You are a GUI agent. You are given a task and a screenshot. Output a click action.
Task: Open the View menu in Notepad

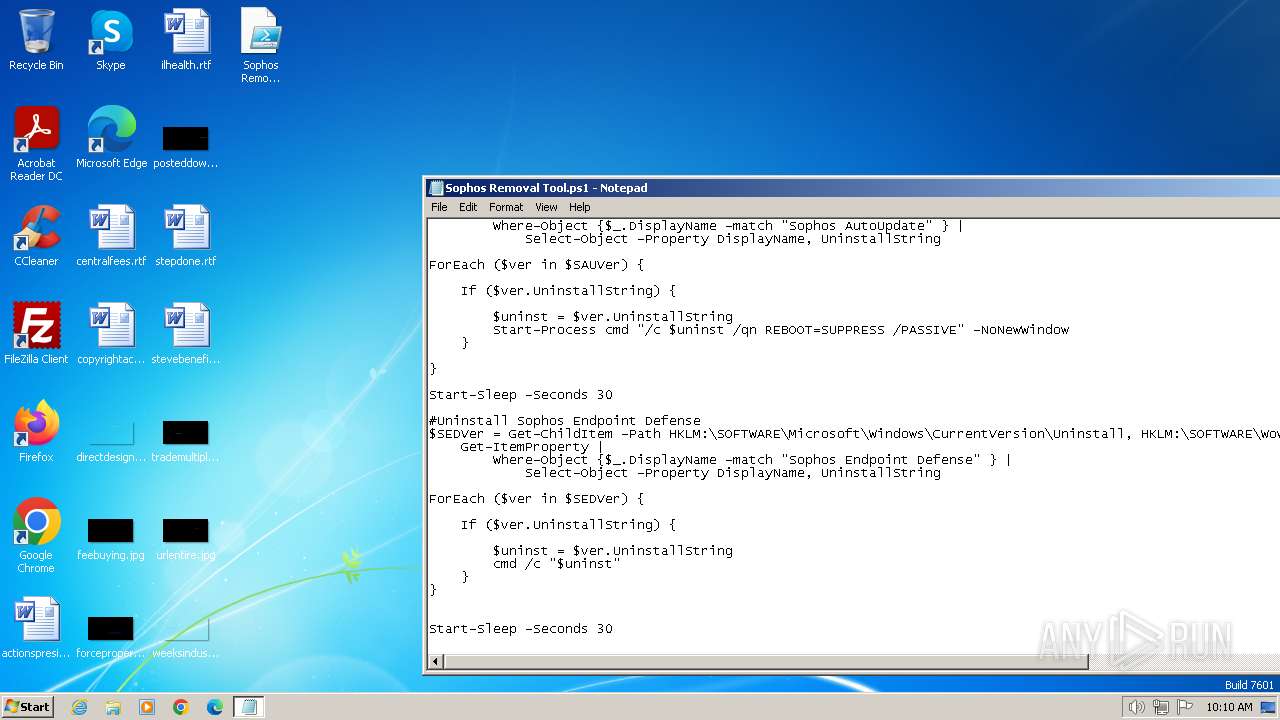tap(546, 207)
